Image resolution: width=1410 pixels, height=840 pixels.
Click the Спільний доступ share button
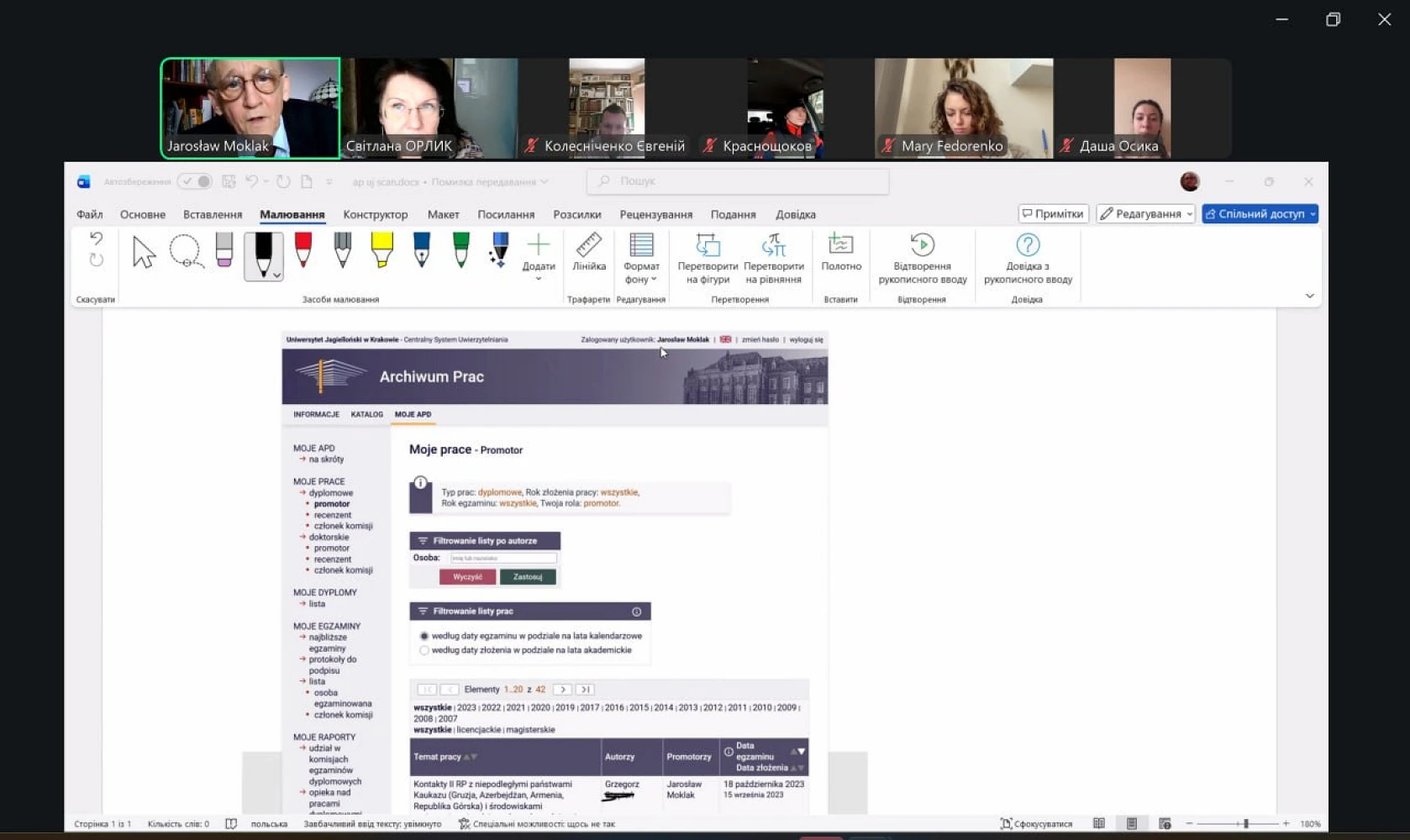tap(1259, 214)
